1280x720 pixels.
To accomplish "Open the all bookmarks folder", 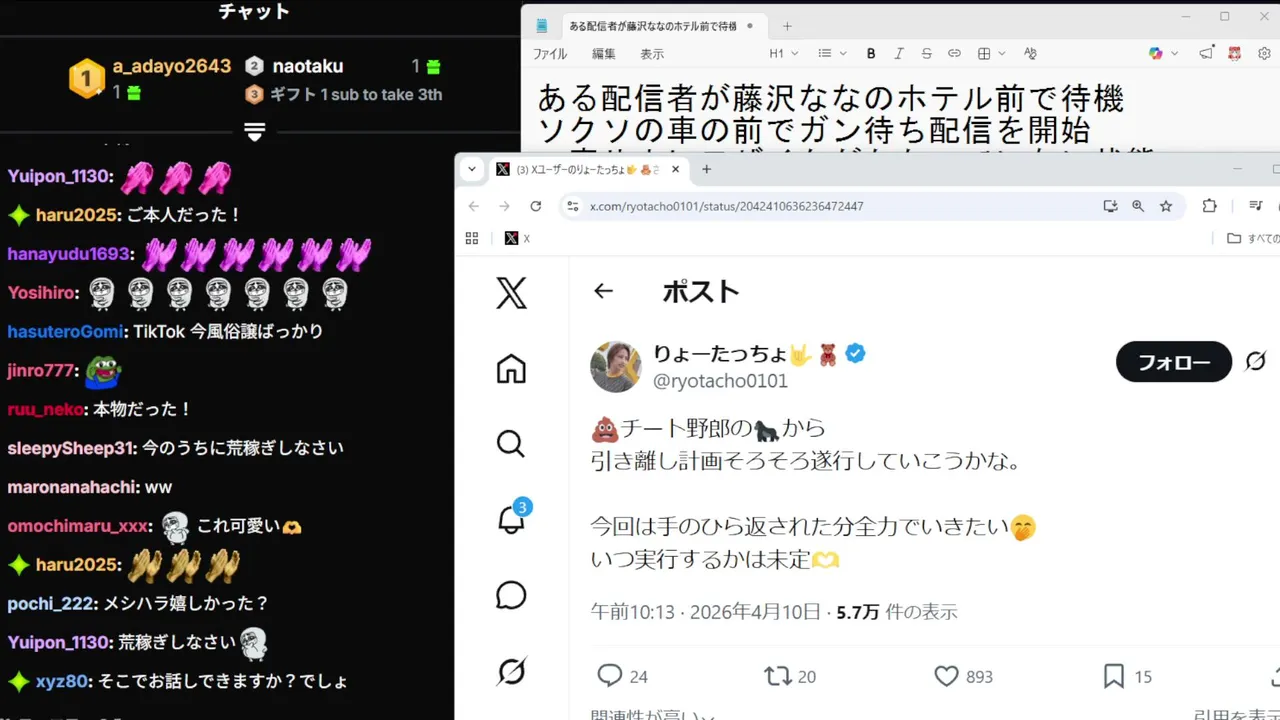I will point(1253,238).
